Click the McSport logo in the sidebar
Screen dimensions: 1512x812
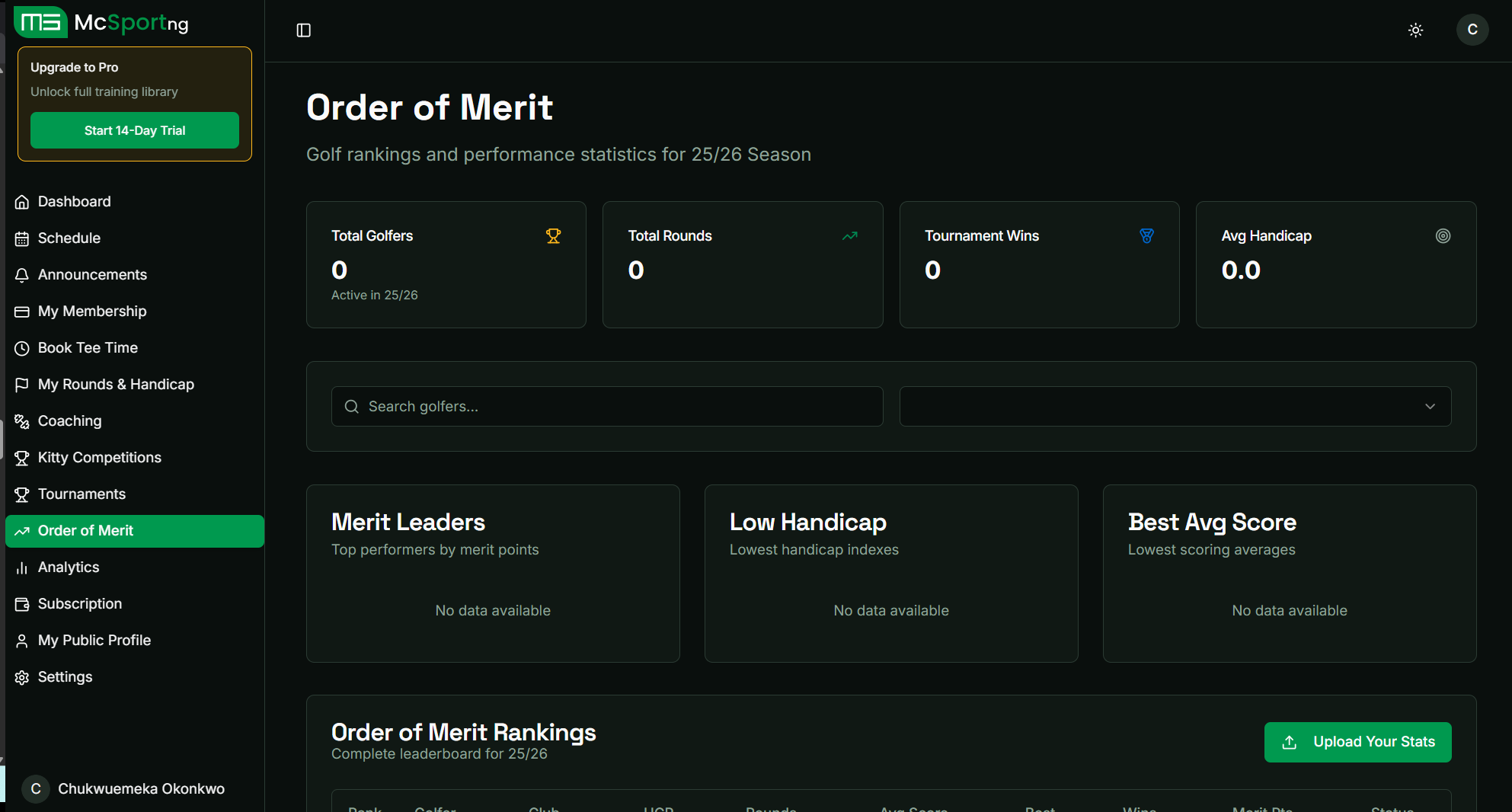[40, 22]
